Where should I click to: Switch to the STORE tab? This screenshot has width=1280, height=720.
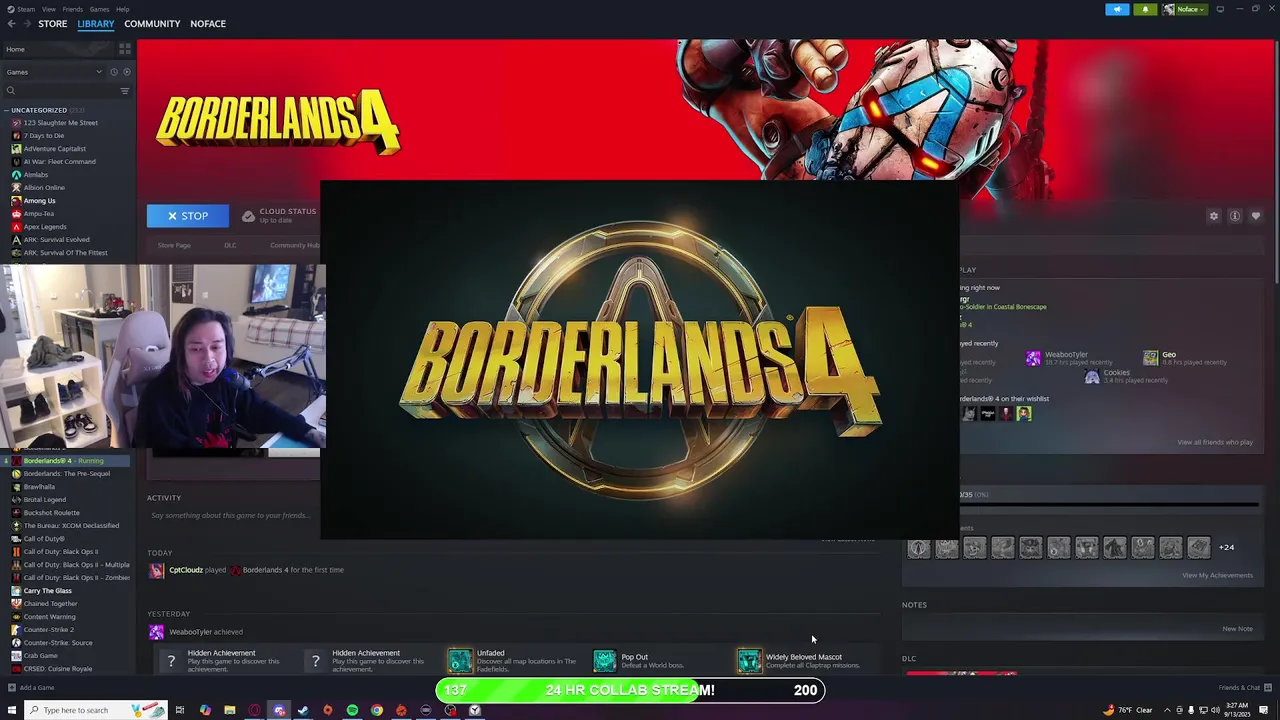coord(53,24)
